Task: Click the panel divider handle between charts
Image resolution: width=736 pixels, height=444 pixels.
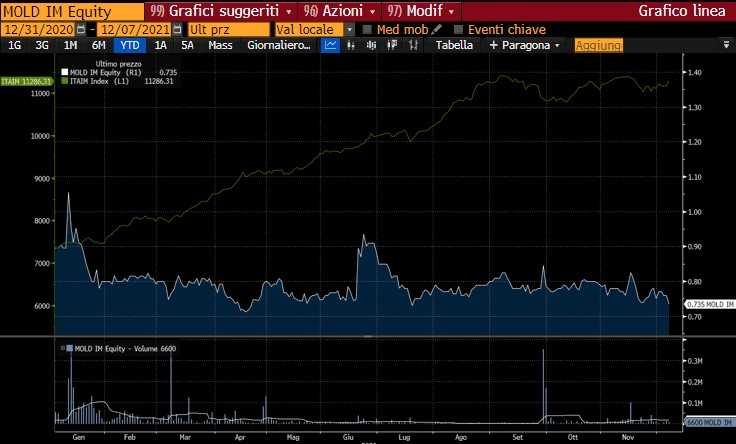Action: pyautogui.click(x=368, y=337)
